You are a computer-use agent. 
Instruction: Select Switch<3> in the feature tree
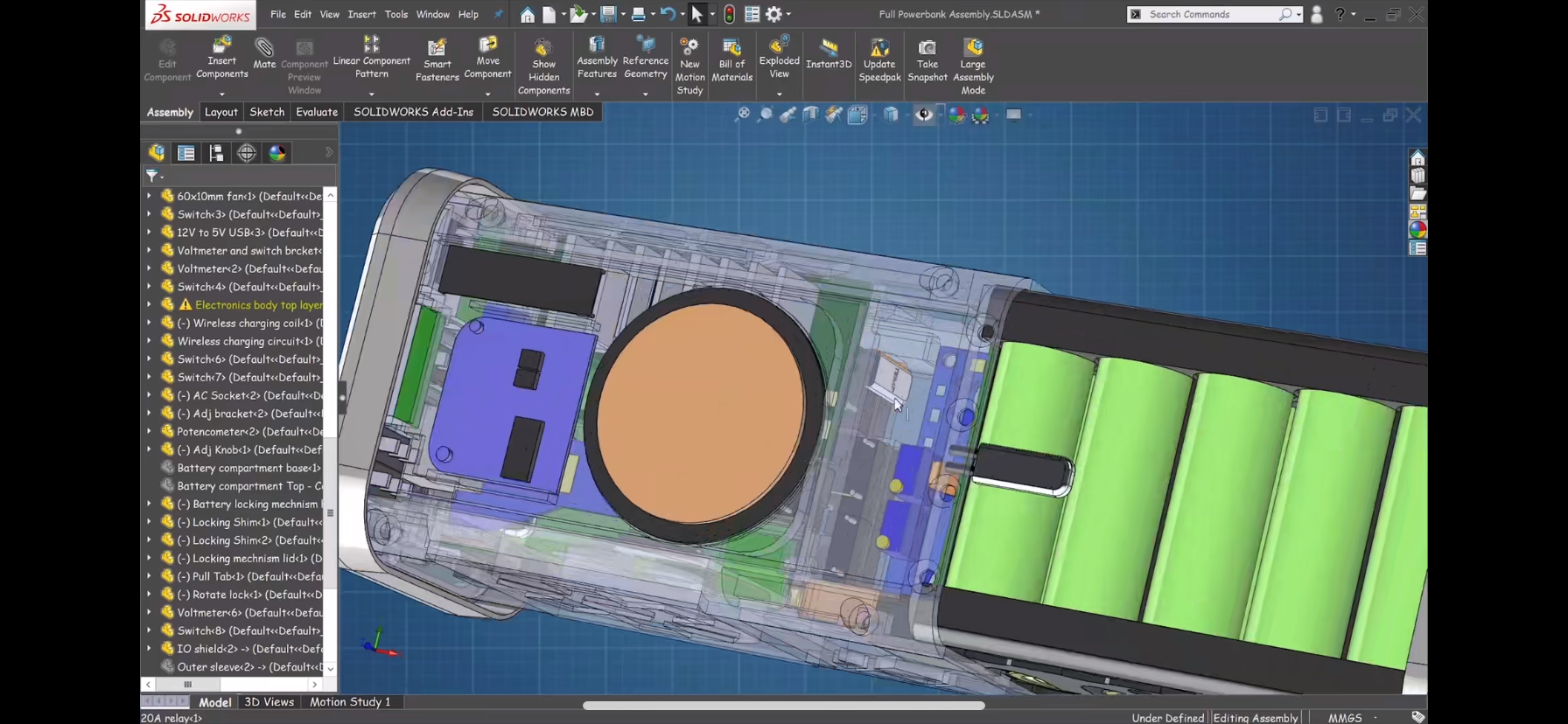point(248,214)
